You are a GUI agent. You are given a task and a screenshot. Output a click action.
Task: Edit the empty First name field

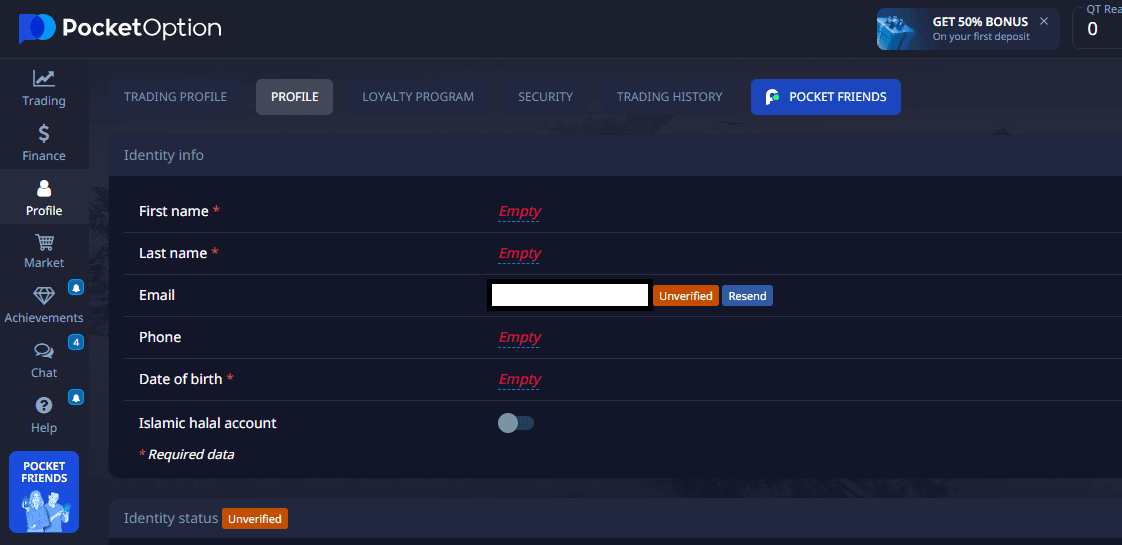click(x=519, y=212)
